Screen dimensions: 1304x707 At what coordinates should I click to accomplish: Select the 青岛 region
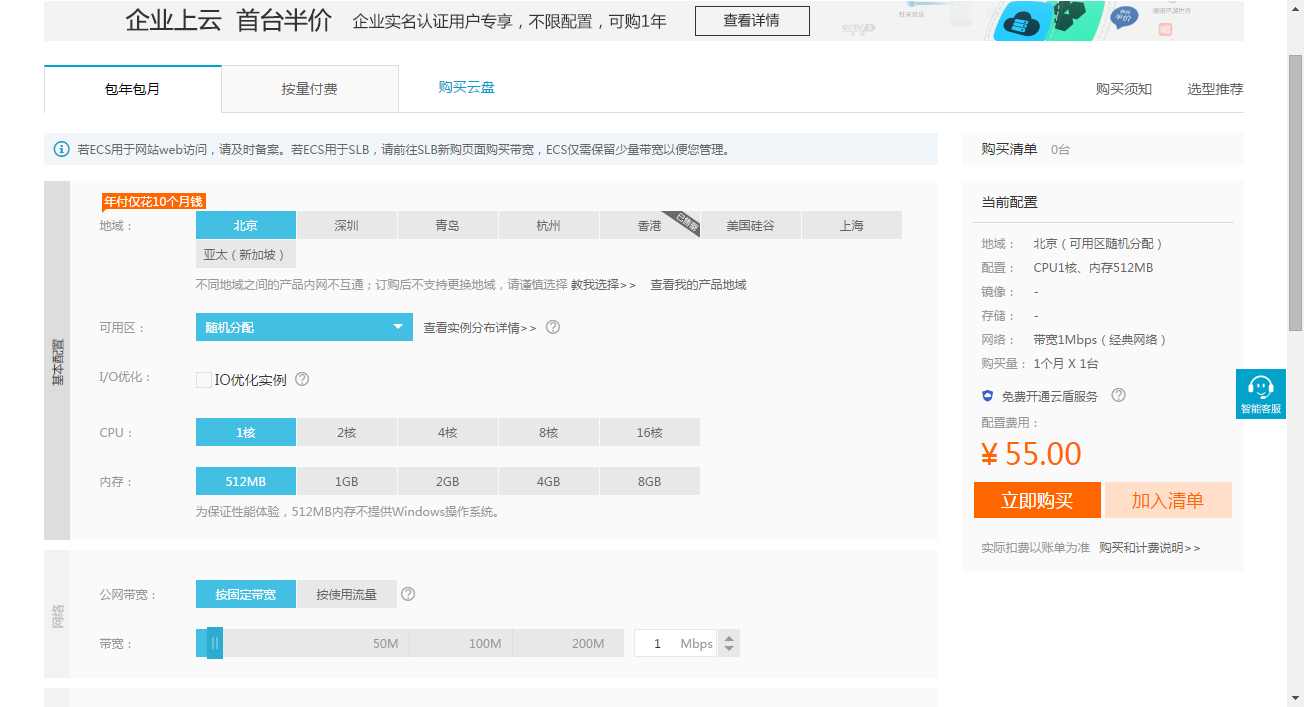click(448, 225)
